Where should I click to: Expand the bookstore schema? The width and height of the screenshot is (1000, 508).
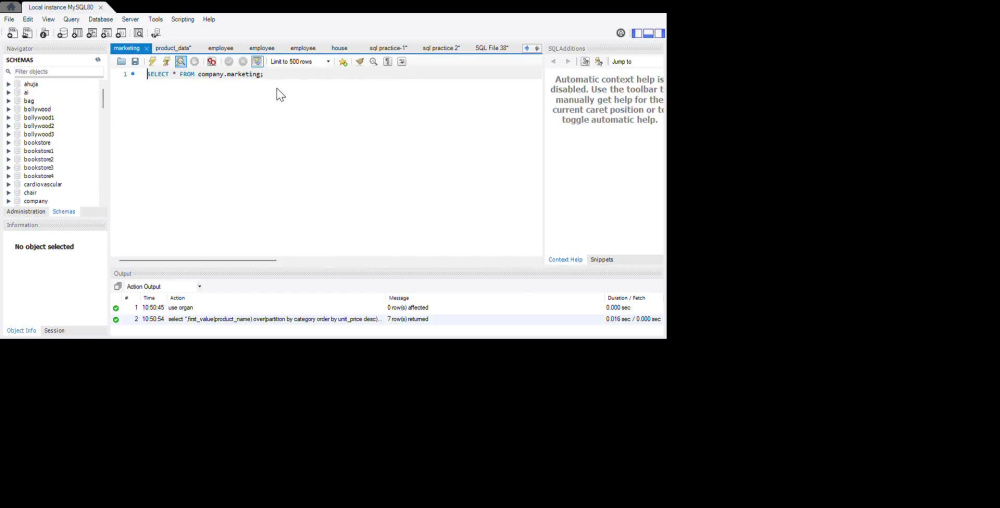tap(9, 143)
